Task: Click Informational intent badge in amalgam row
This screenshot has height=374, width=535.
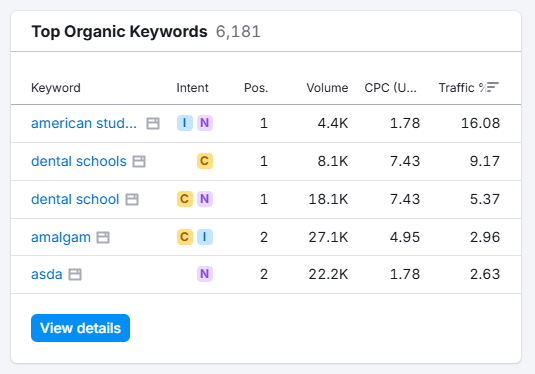Action: pos(205,237)
